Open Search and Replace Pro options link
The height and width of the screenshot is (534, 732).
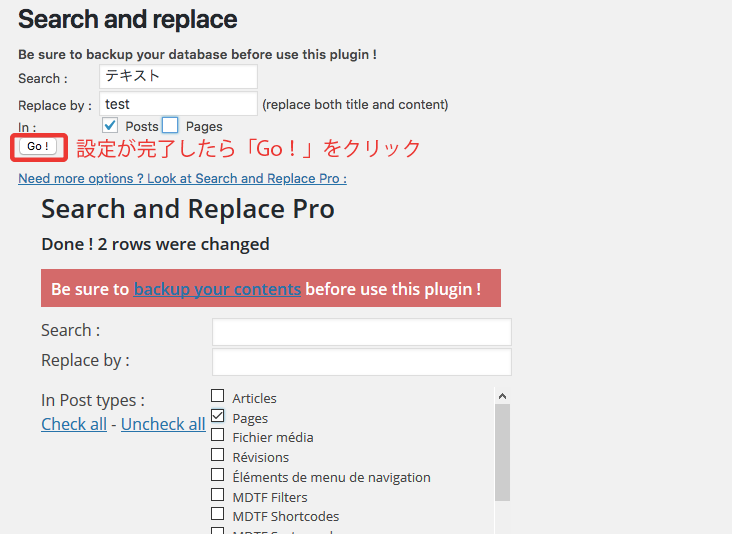pos(182,178)
